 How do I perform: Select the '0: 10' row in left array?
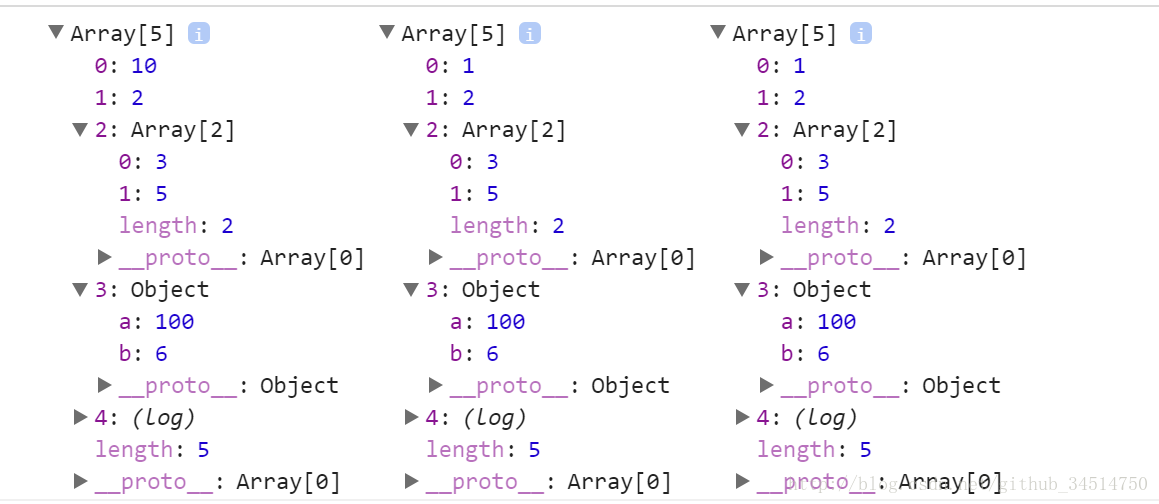[x=126, y=66]
